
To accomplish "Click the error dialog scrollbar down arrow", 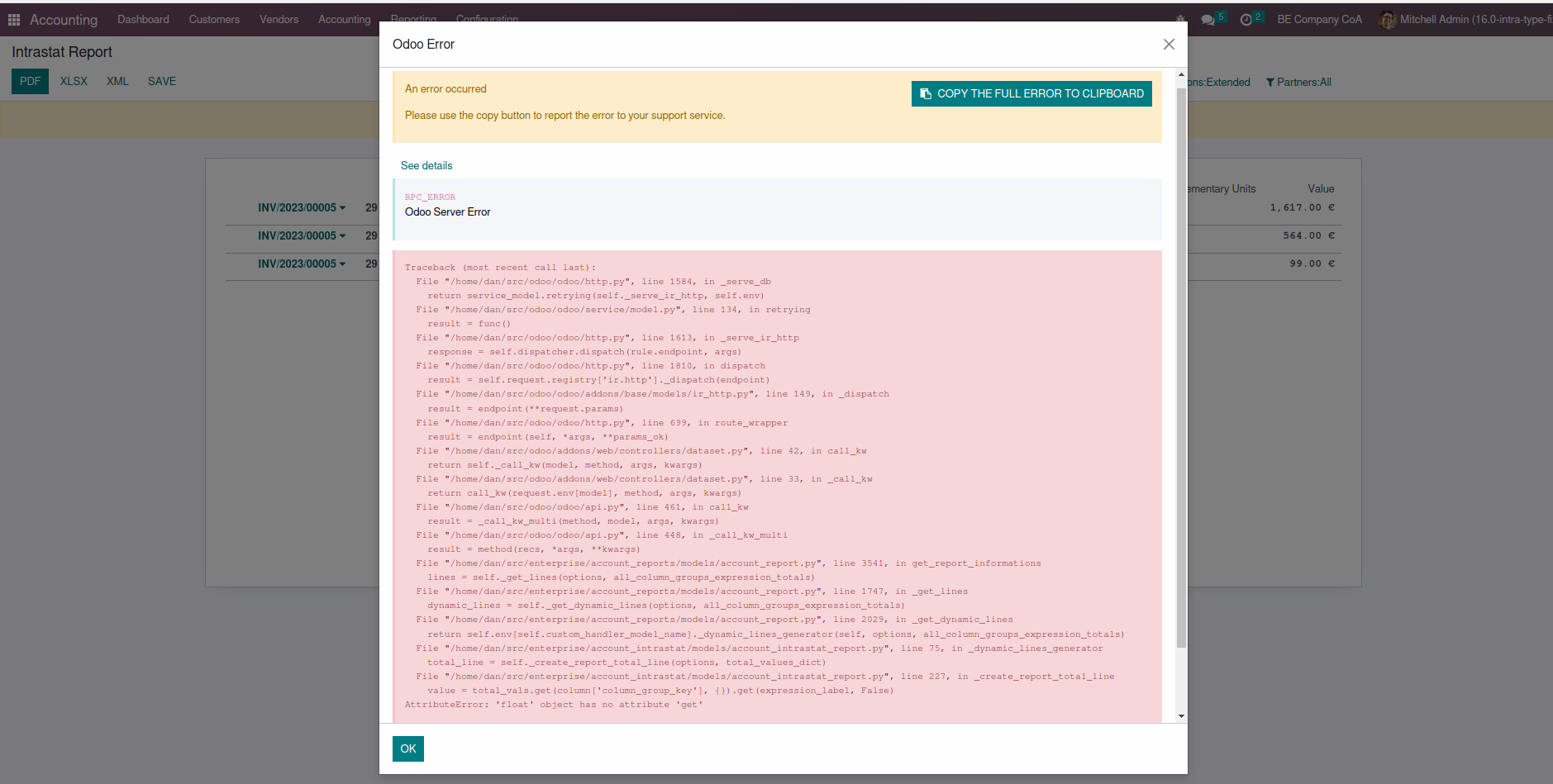I will [1181, 716].
